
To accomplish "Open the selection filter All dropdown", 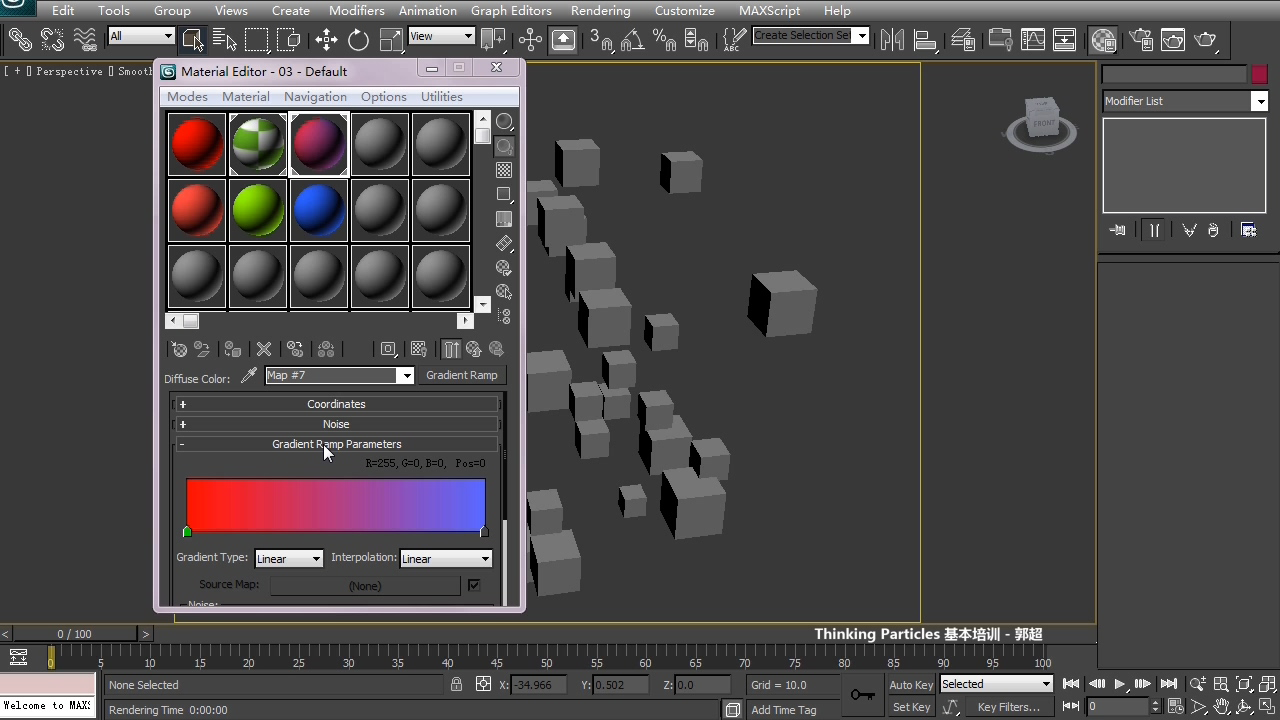I will 141,36.
